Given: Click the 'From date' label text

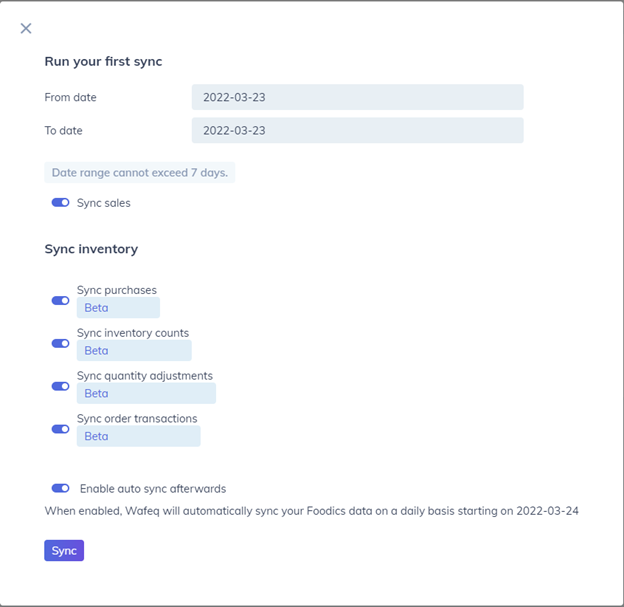Looking at the screenshot, I should pos(70,98).
